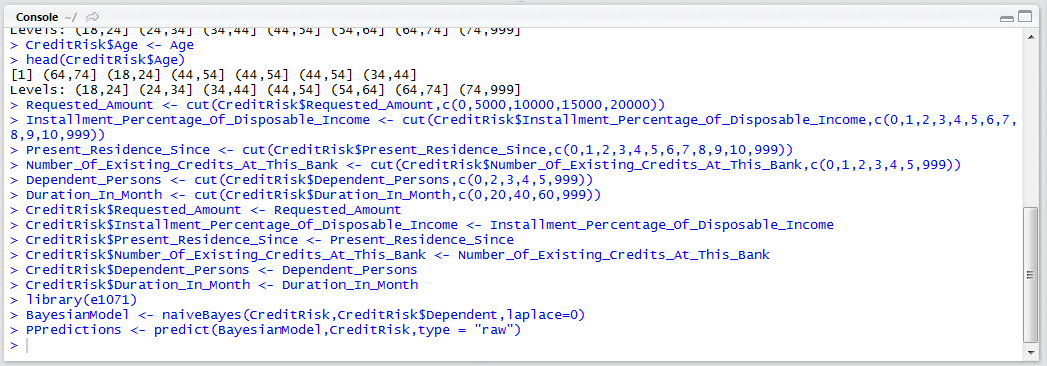
Task: Click the Duration_In_Month cut command line
Action: point(306,195)
